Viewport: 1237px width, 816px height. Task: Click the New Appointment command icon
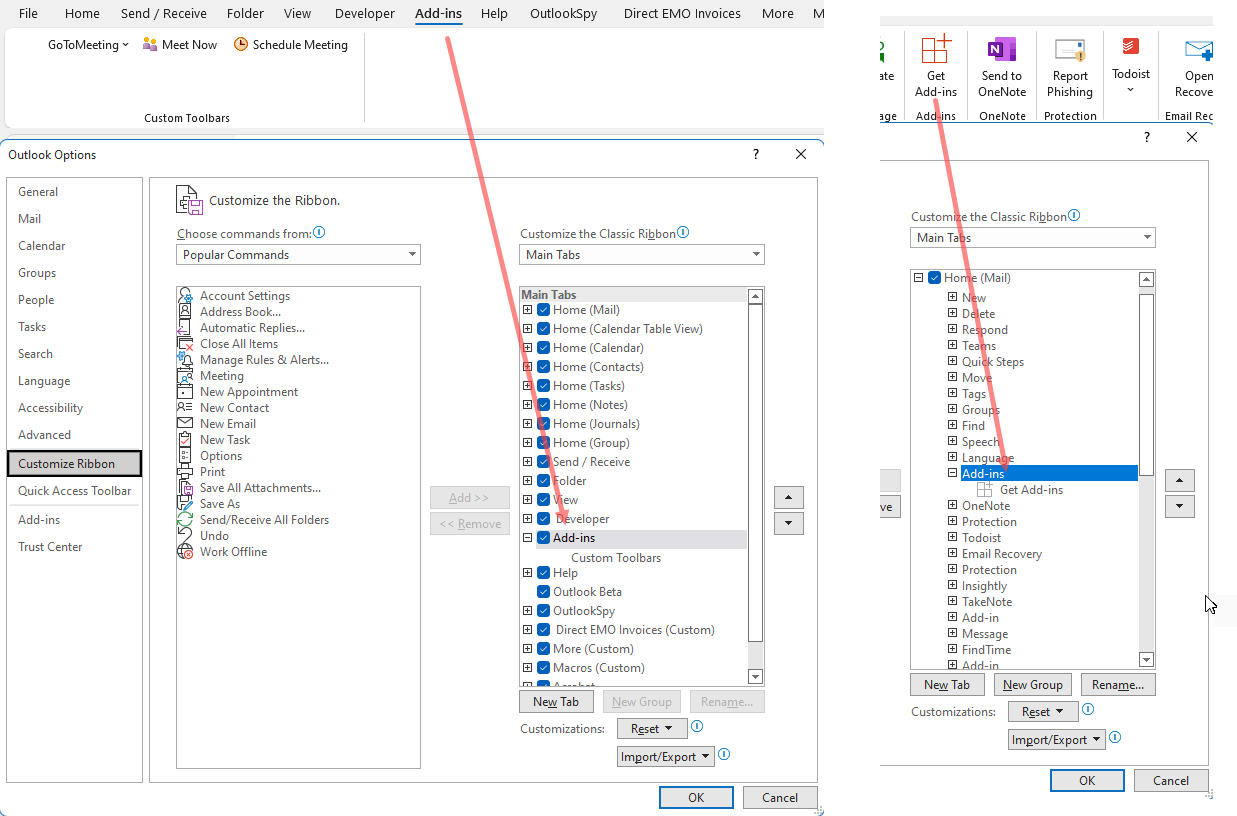tap(185, 392)
